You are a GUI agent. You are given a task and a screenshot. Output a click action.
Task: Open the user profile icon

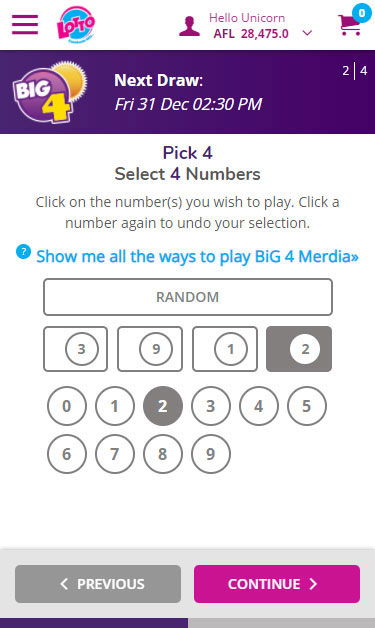click(x=189, y=26)
